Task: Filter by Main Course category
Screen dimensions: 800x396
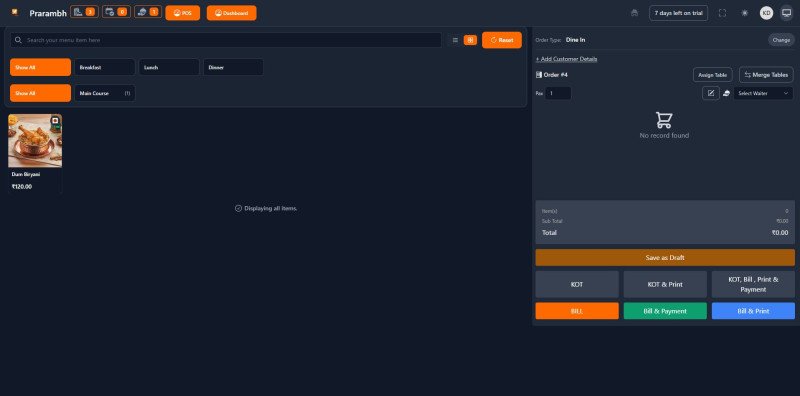Action: [x=105, y=93]
